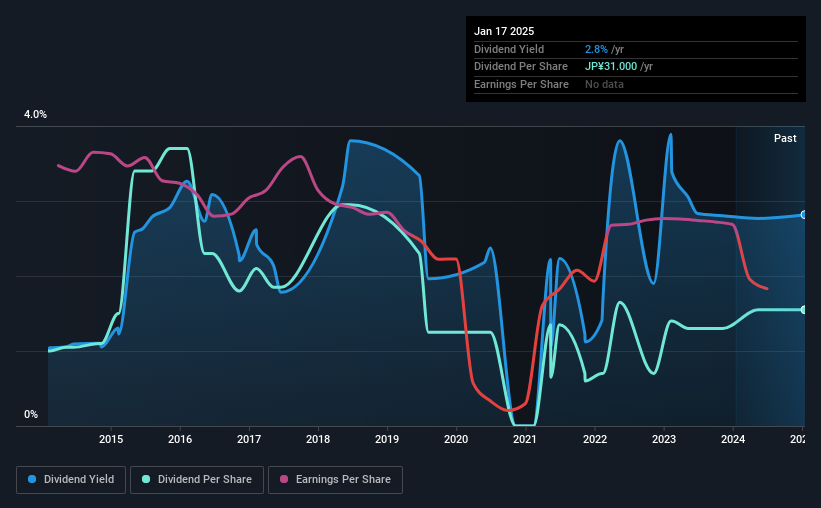Select the Dividend Per Share endpoint marker
Image resolution: width=821 pixels, height=508 pixels.
tap(804, 310)
